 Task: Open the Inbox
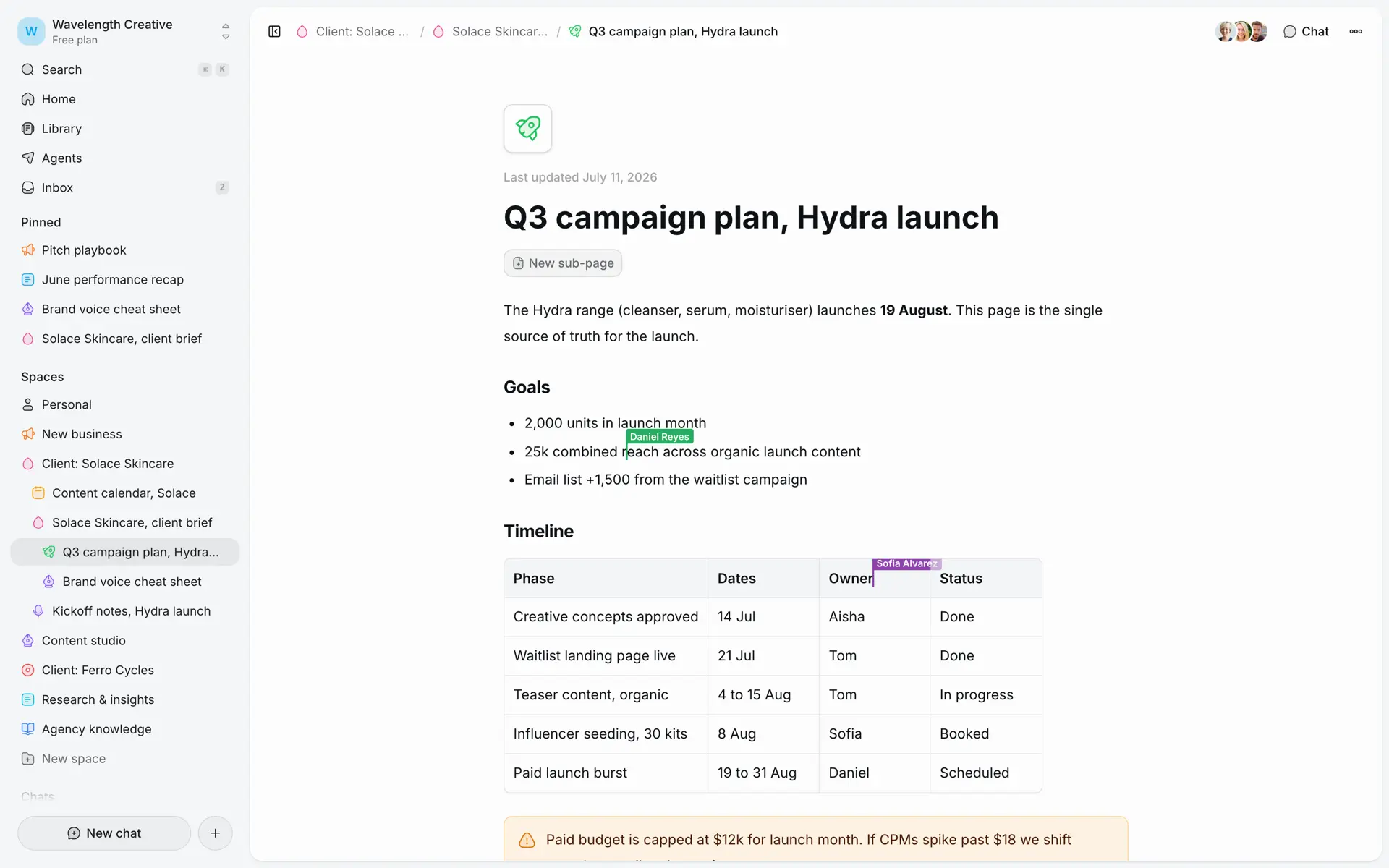click(125, 187)
